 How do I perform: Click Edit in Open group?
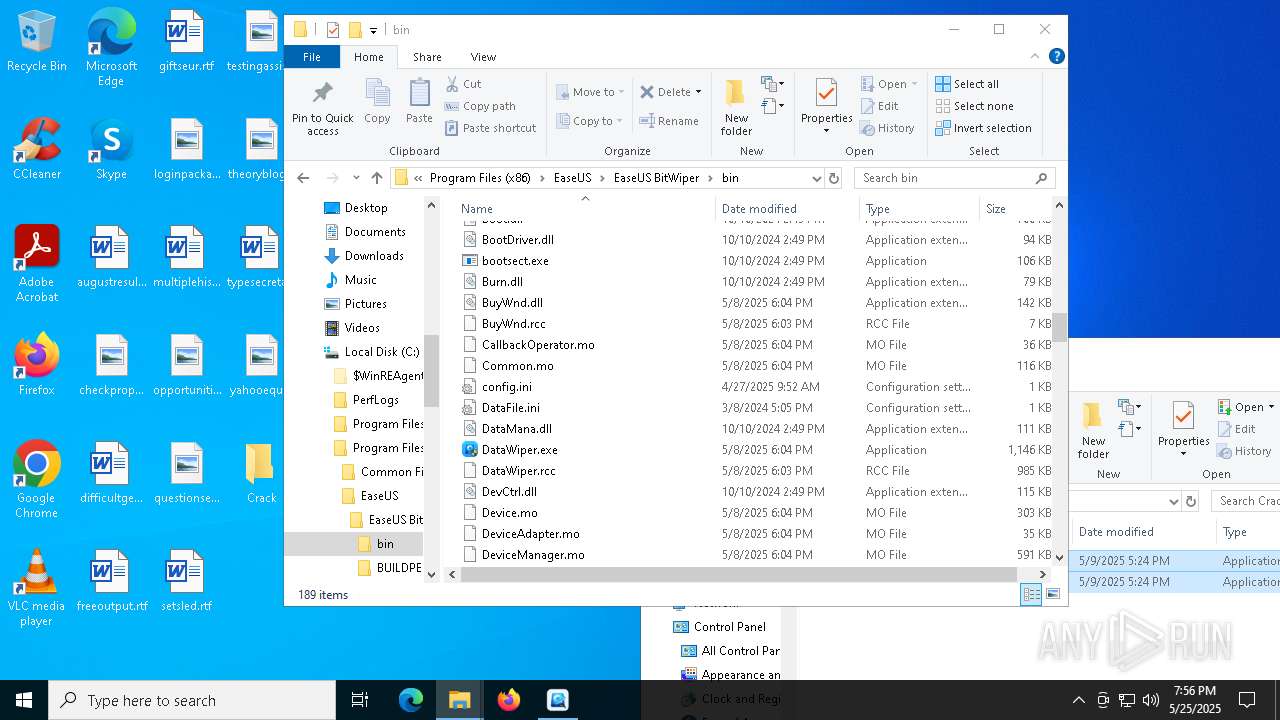pyautogui.click(x=878, y=106)
